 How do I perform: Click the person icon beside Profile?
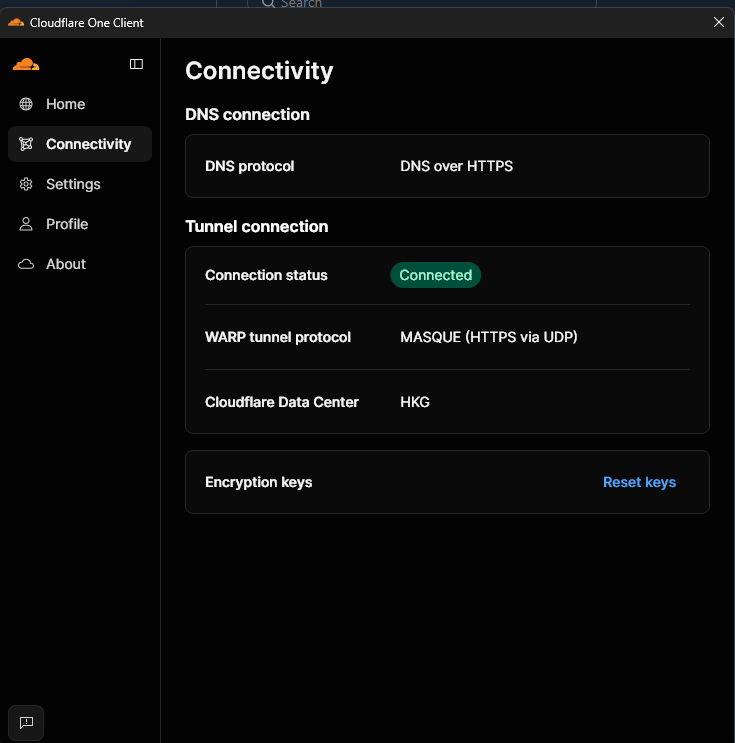click(x=26, y=224)
